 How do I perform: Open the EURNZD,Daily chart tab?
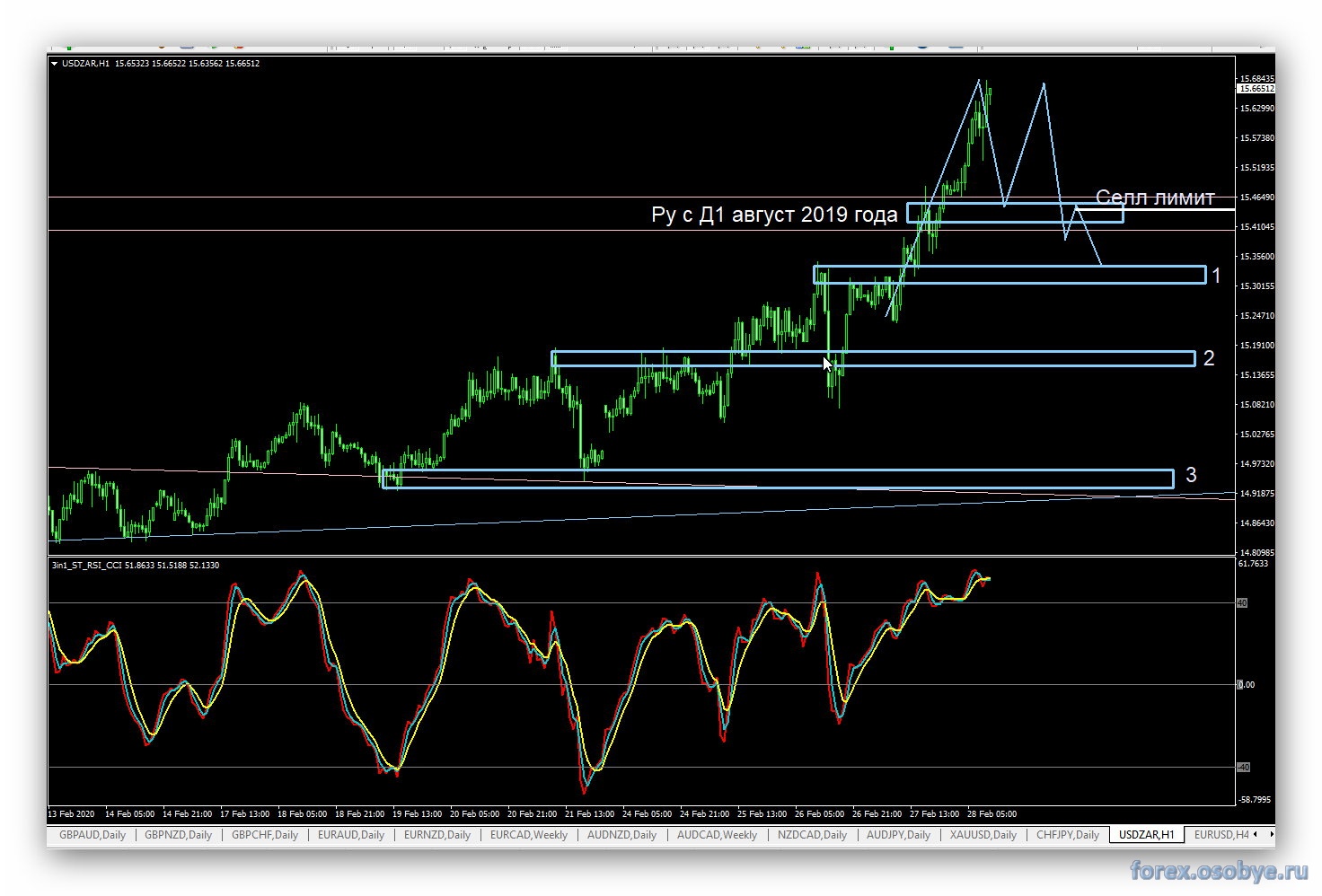[x=437, y=834]
